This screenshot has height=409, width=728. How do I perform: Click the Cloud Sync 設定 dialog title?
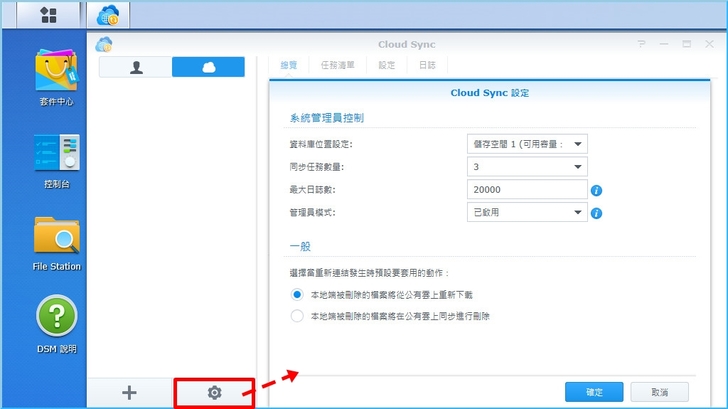click(x=489, y=93)
